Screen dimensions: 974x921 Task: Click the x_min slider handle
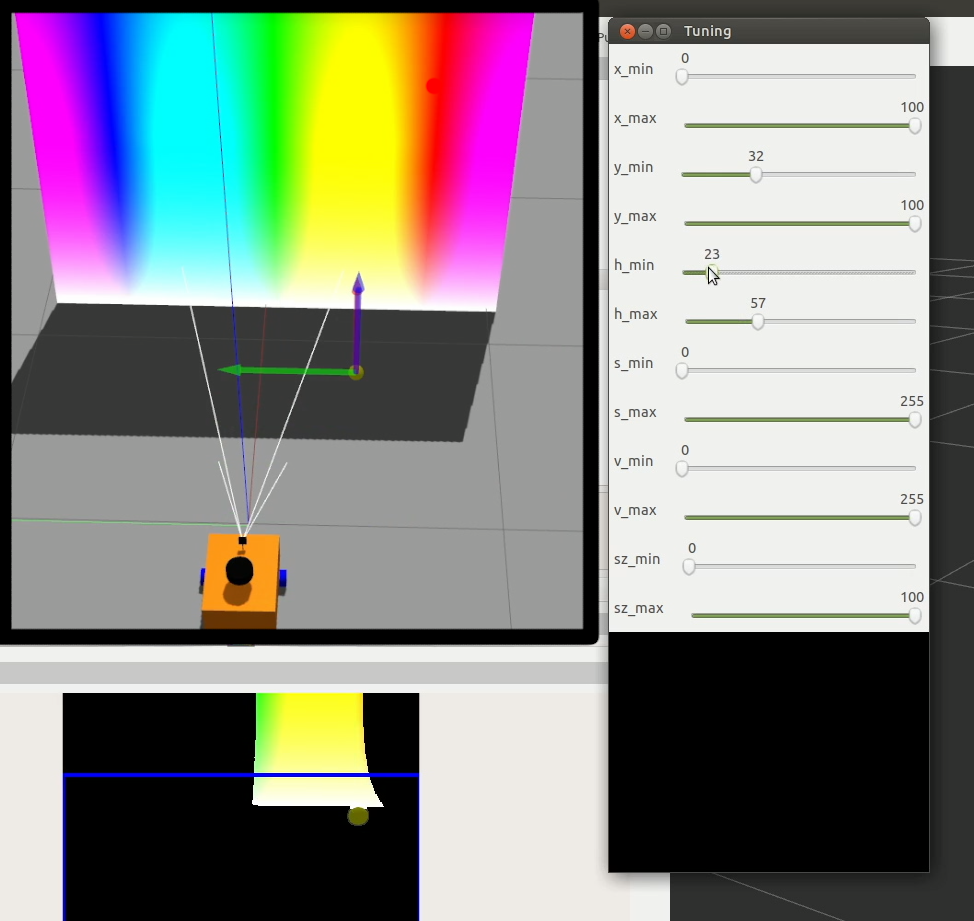(x=682, y=76)
